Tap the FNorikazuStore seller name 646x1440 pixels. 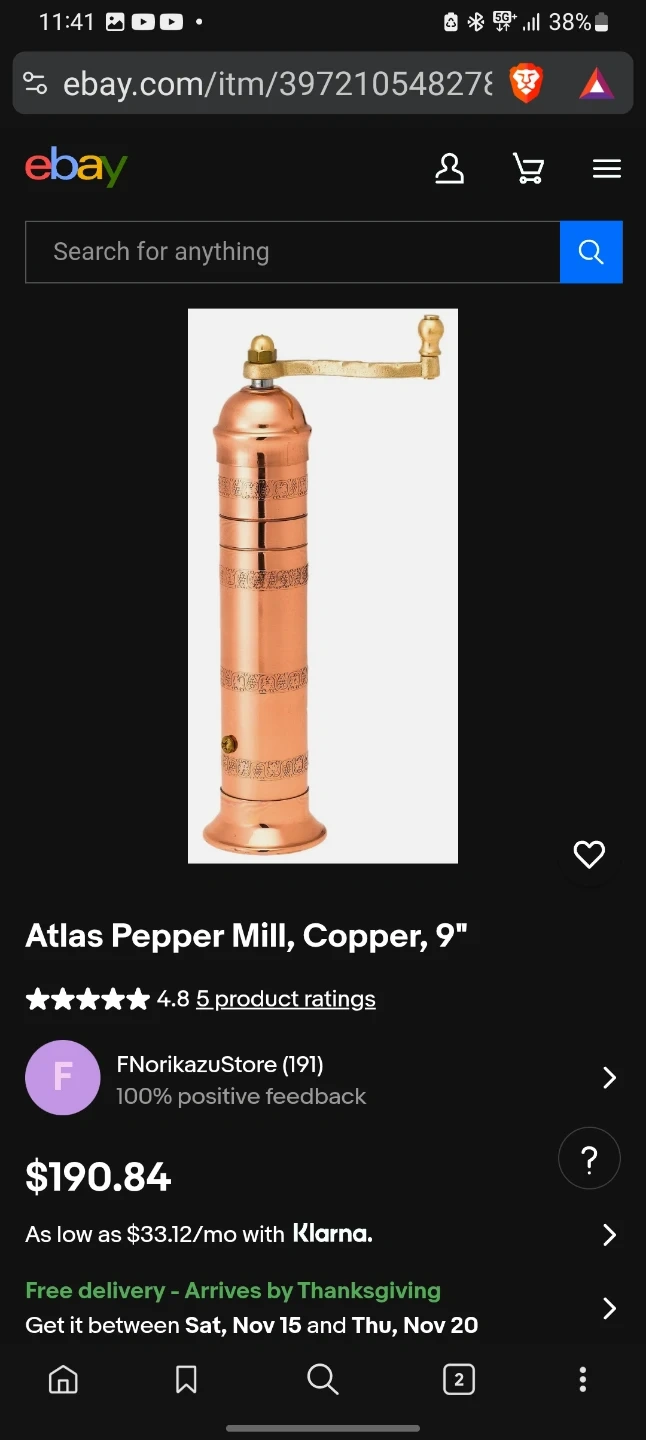point(220,1064)
